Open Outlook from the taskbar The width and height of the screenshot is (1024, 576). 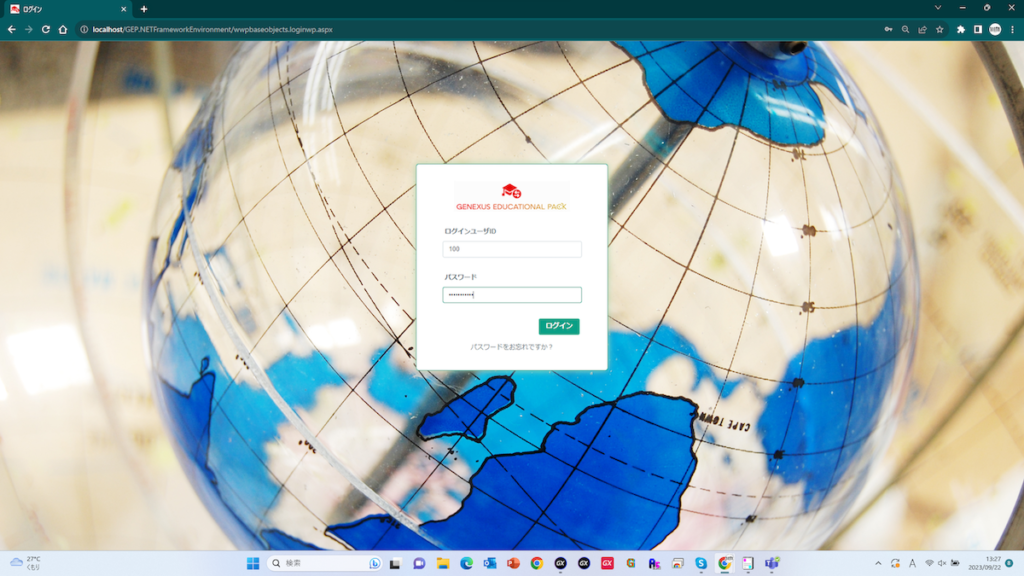point(490,563)
